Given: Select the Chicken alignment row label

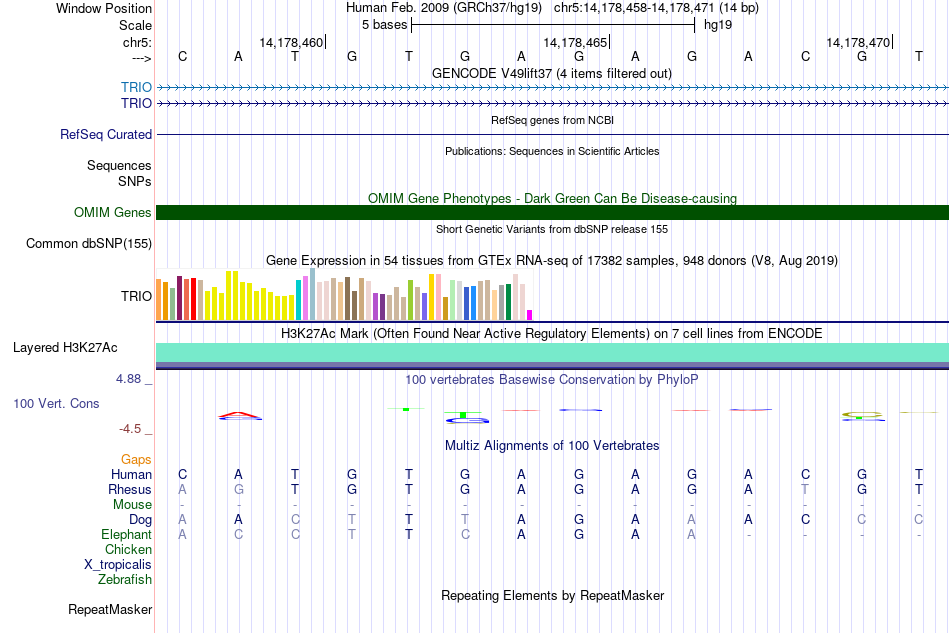Looking at the screenshot, I should pyautogui.click(x=128, y=549).
